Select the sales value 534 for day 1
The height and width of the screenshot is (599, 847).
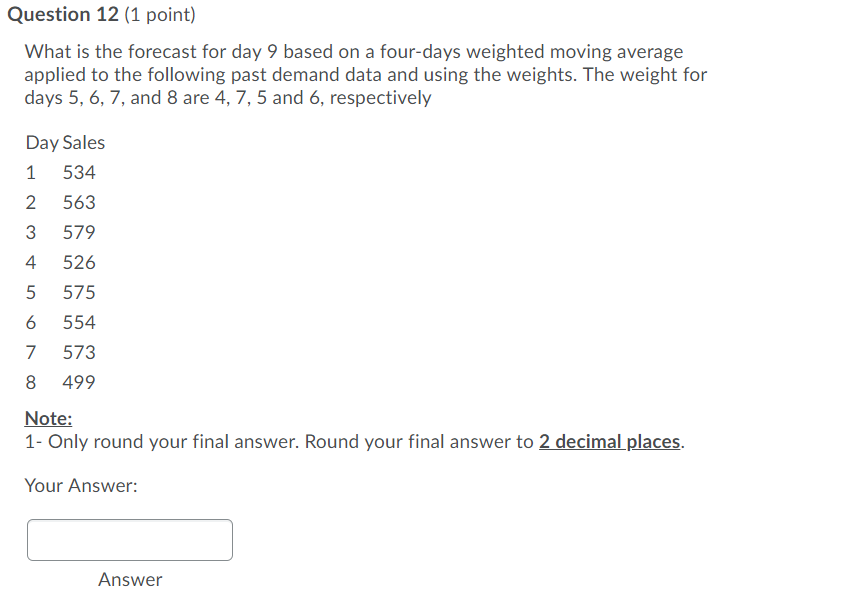click(80, 172)
